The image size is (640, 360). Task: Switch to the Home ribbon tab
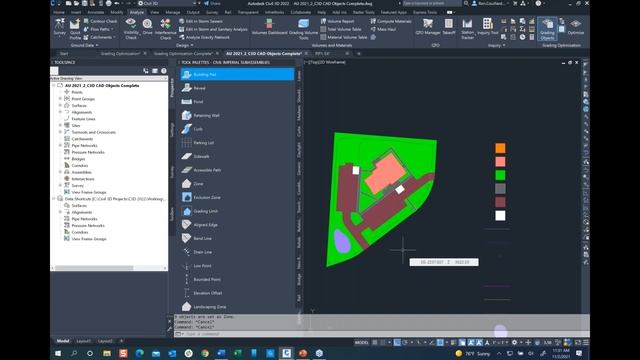coord(59,12)
